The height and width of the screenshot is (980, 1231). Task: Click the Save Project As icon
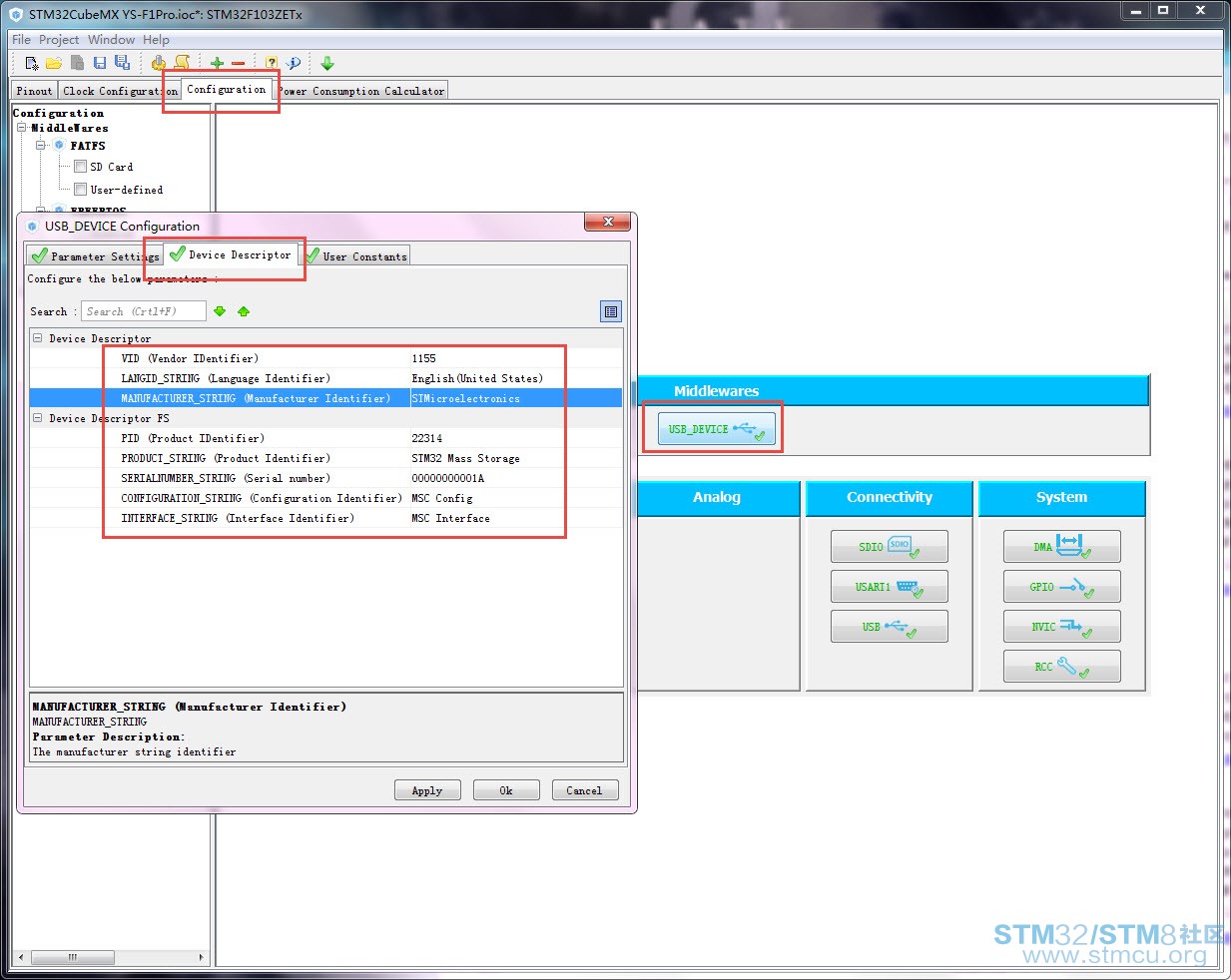click(x=122, y=63)
